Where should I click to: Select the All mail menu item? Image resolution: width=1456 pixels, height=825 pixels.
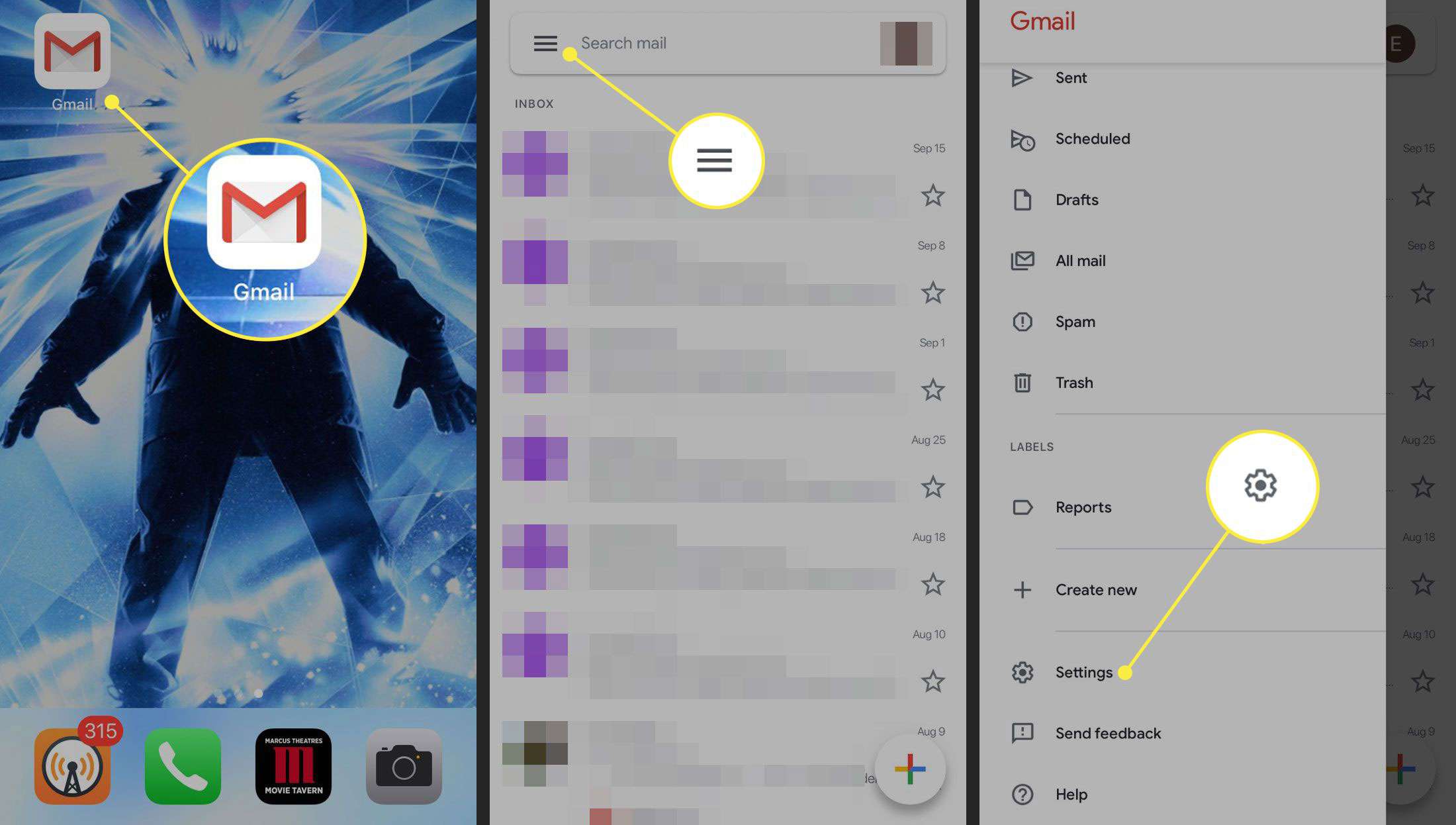point(1080,260)
